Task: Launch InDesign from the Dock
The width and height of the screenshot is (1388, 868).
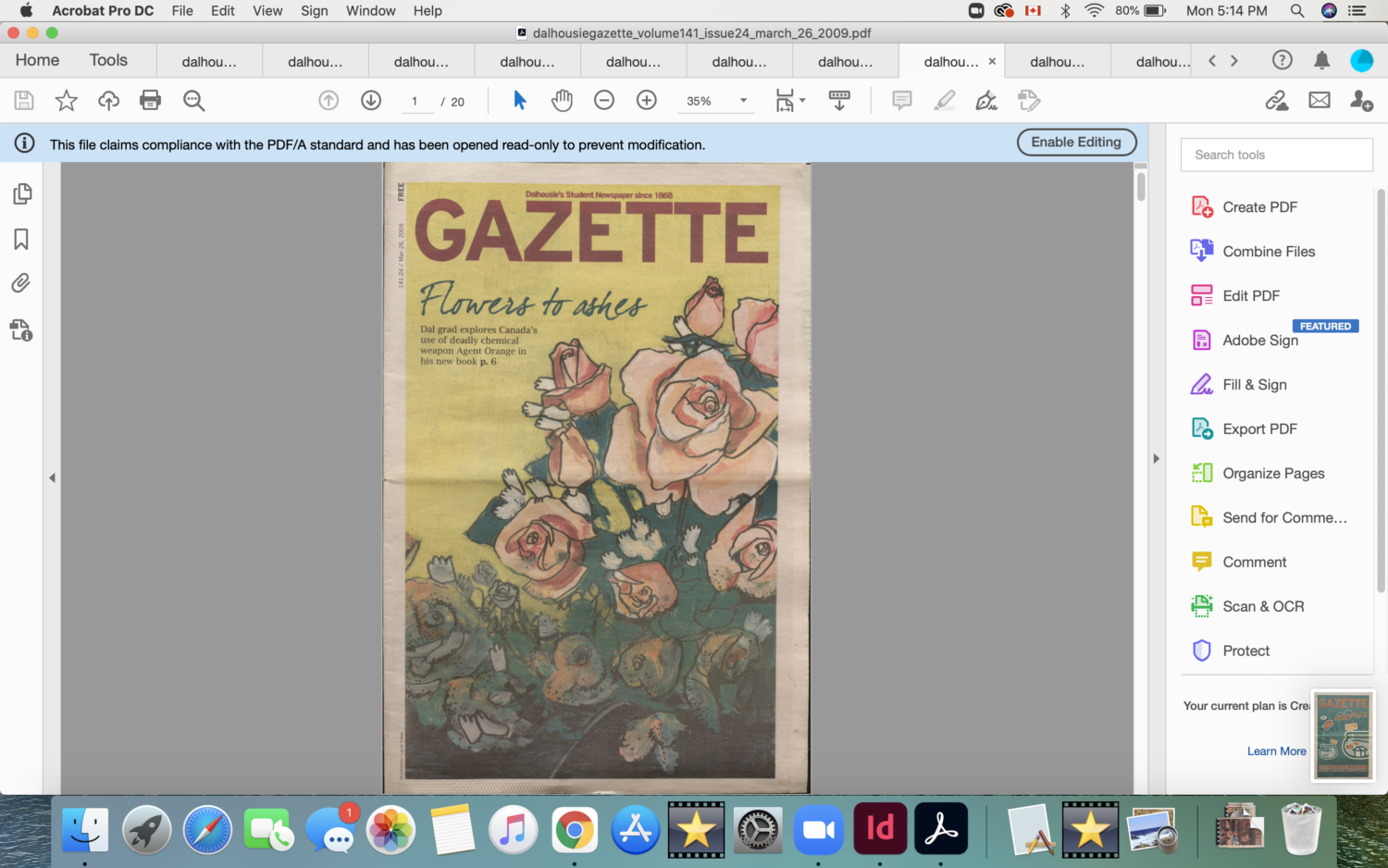Action: 880,827
